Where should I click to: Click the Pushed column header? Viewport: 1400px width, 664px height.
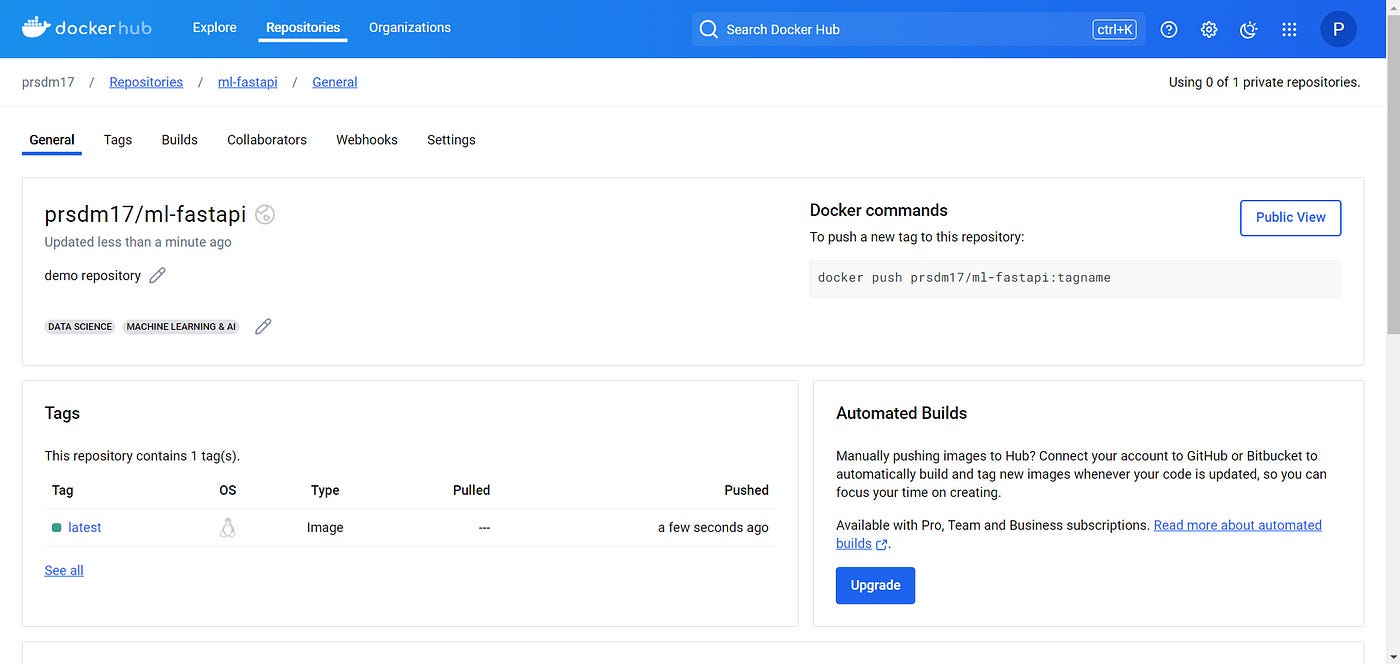[x=746, y=490]
